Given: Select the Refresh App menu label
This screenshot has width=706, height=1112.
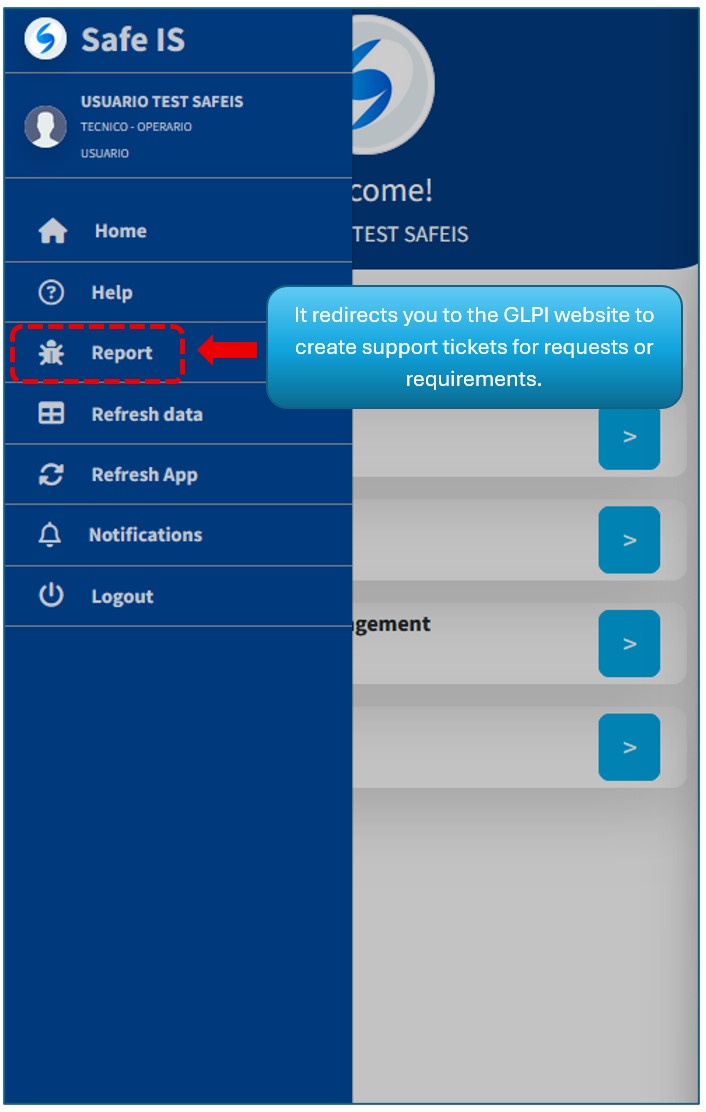Looking at the screenshot, I should click(145, 475).
